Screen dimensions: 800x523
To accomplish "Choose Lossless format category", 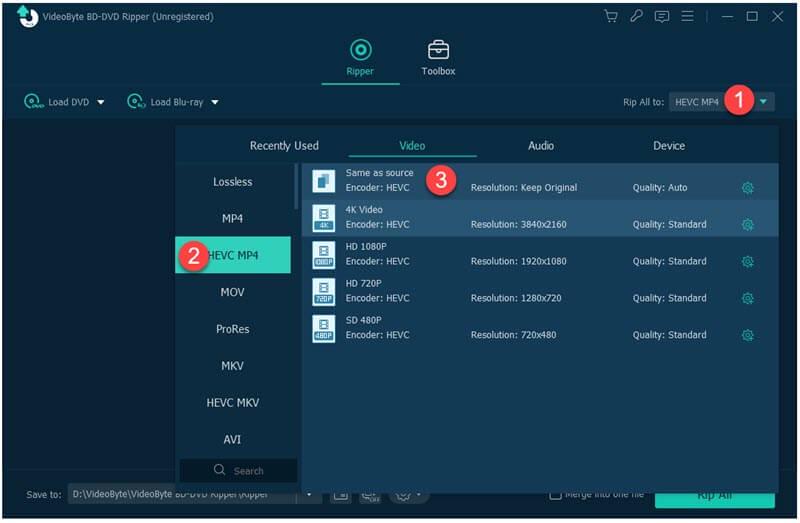I will coord(233,182).
